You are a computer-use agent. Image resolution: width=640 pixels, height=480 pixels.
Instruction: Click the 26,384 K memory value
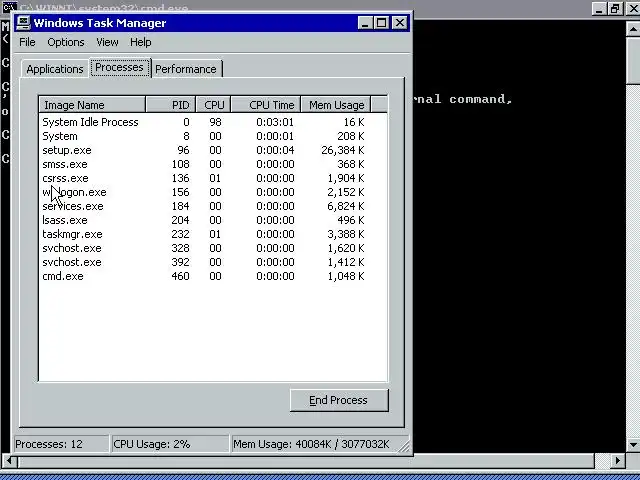pyautogui.click(x=342, y=150)
